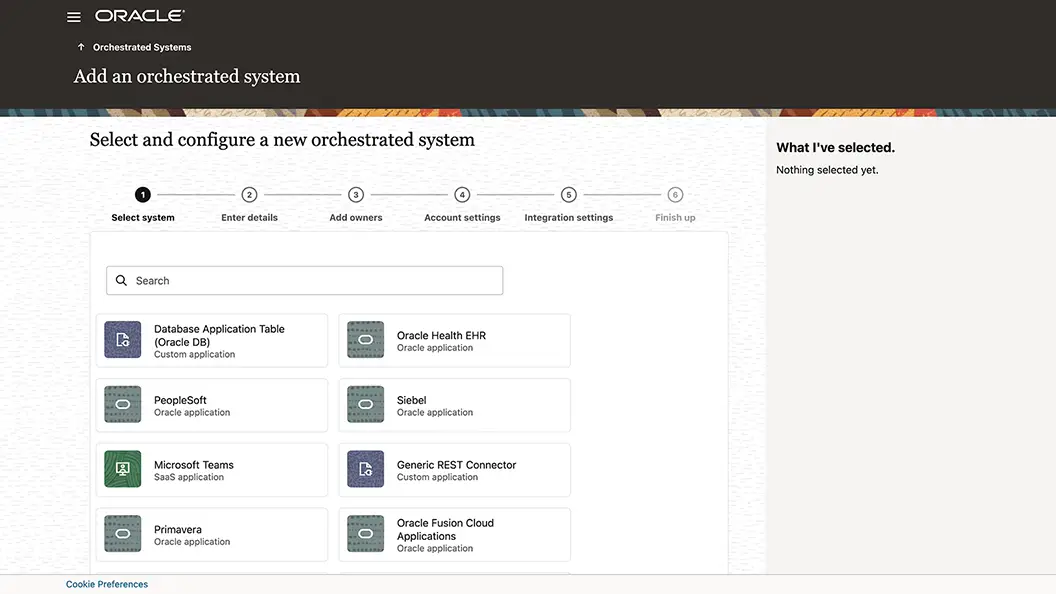Click 'SaaS application' under Microsoft Teams
This screenshot has height=594, width=1056.
tap(189, 477)
